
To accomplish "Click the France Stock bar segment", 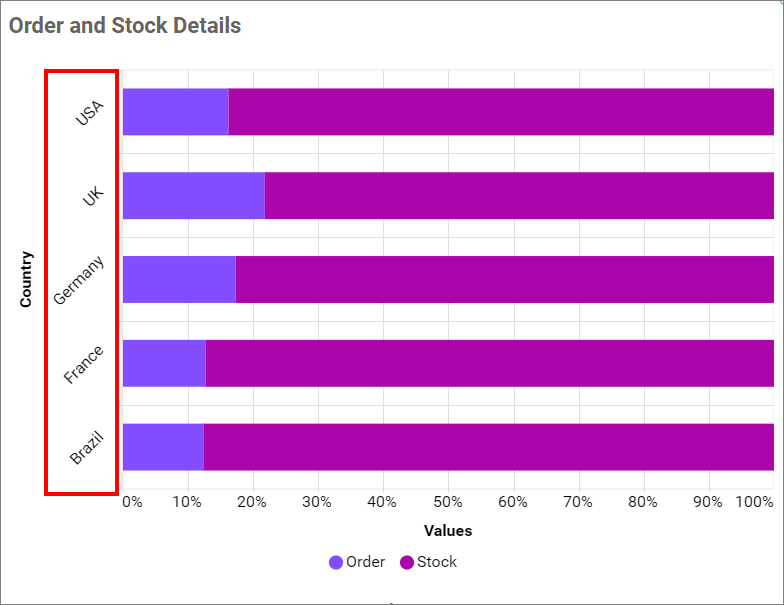I will click(x=489, y=363).
